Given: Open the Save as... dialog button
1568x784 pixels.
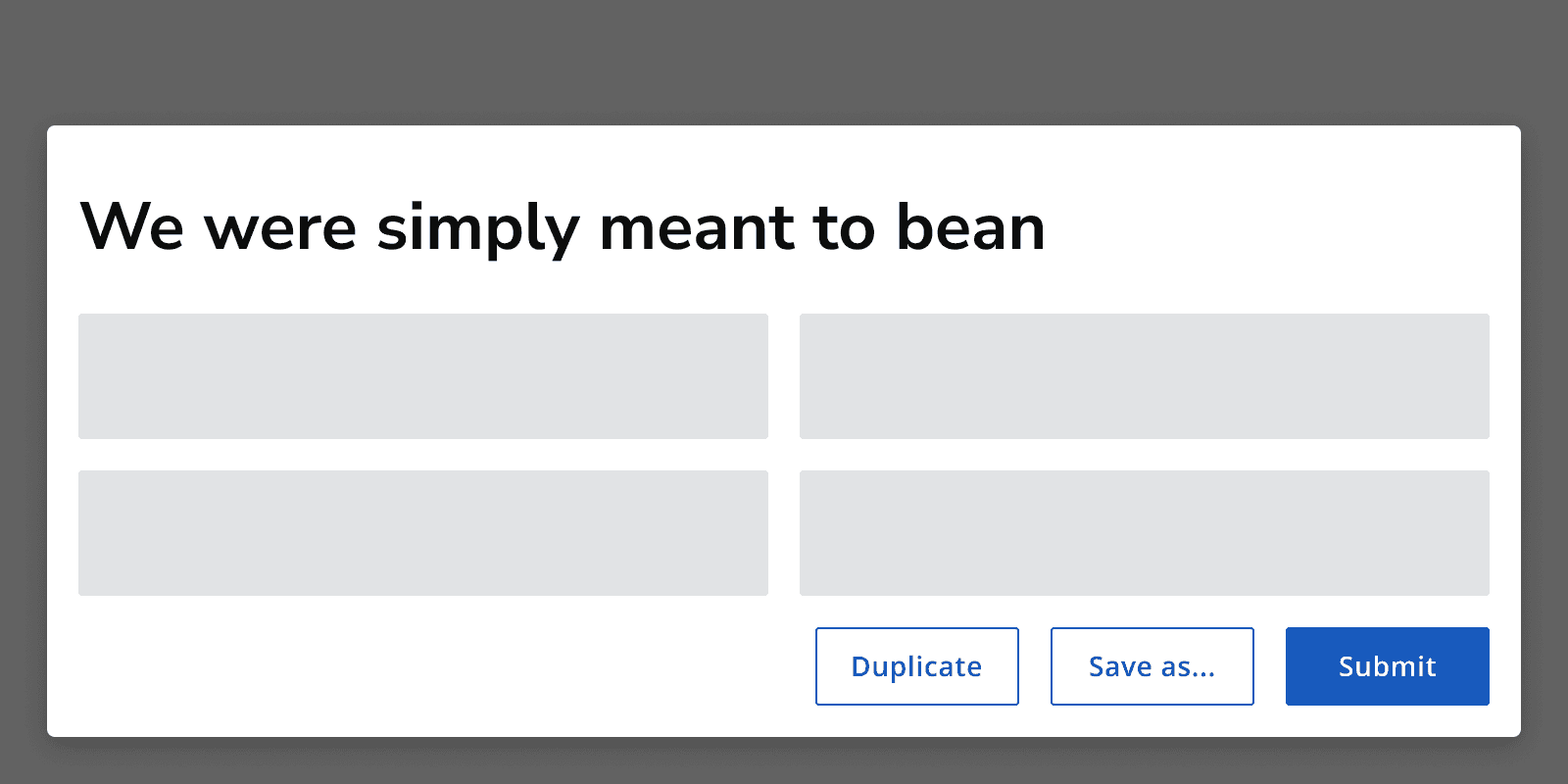Looking at the screenshot, I should click(1151, 665).
